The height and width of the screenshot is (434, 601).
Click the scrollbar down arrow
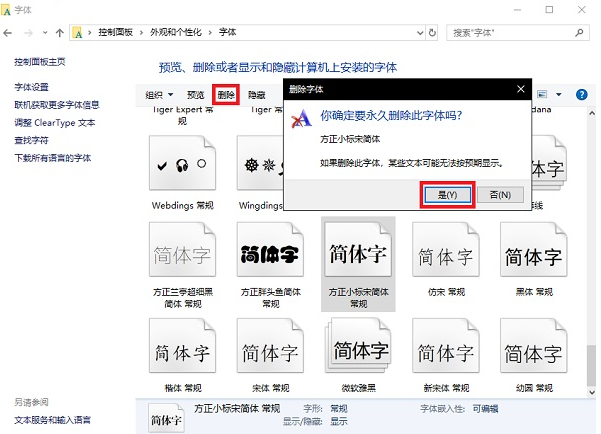[591, 392]
